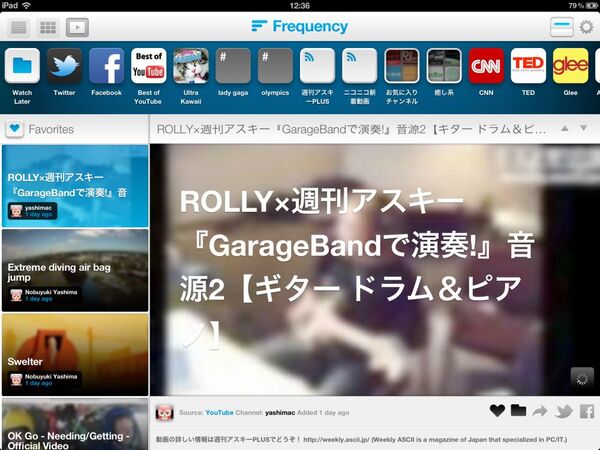Viewport: 600px width, 450px height.
Task: Go to previous video with up arrow
Action: 564,129
